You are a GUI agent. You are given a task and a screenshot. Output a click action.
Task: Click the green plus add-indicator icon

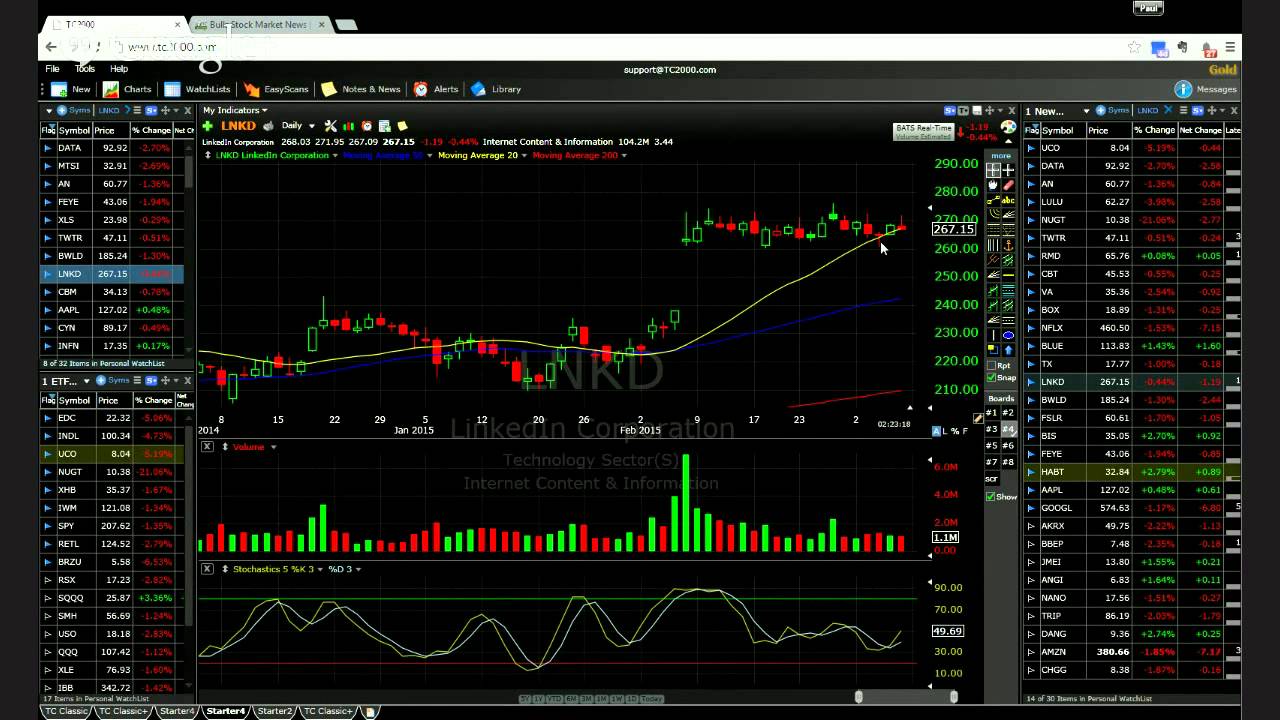click(207, 126)
